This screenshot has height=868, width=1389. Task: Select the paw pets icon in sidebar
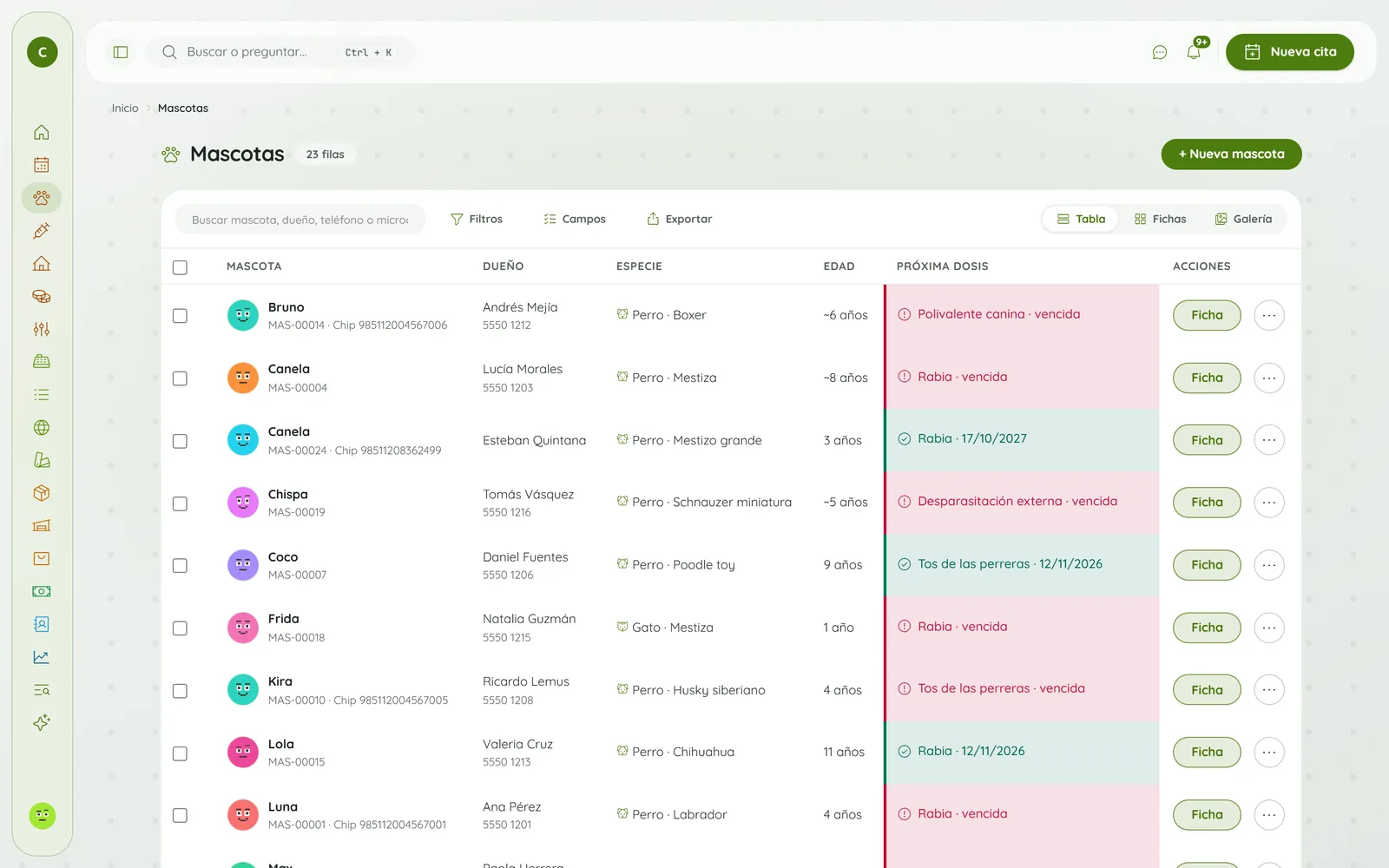tap(42, 198)
